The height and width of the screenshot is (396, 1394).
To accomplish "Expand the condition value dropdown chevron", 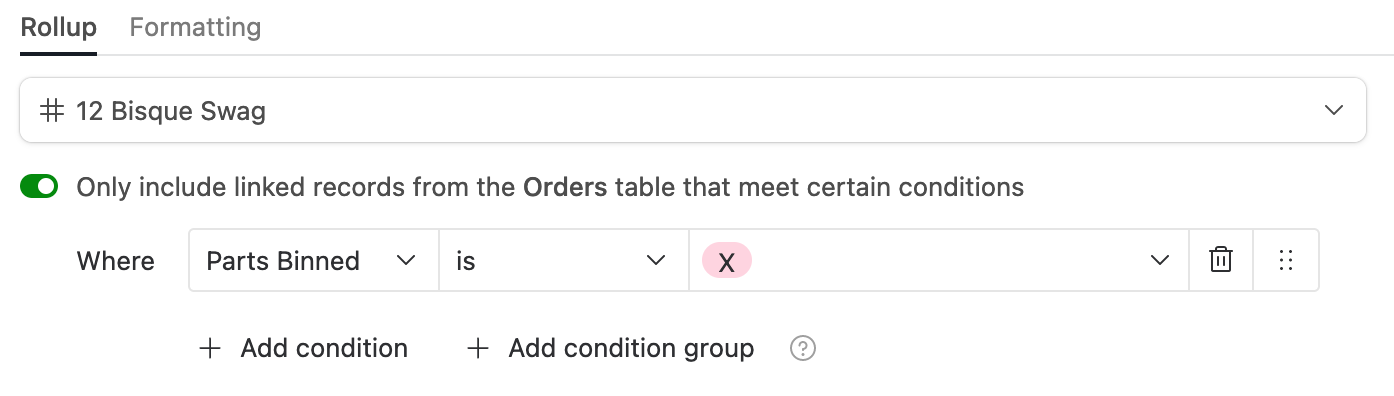I will 1160,261.
